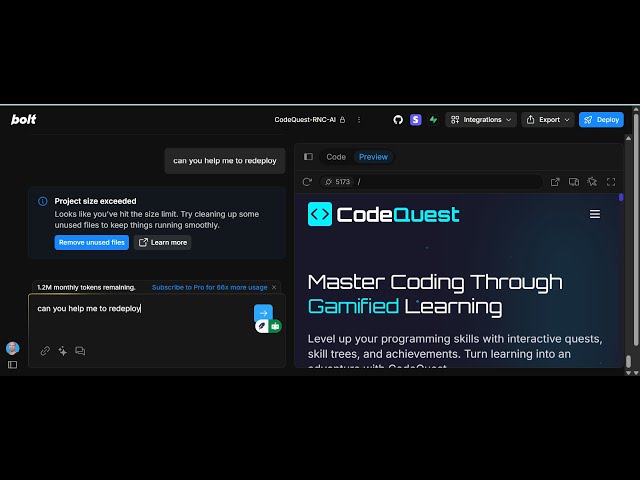This screenshot has width=640, height=480.
Task: Click the Master Coding Through heading text
Action: tap(435, 282)
